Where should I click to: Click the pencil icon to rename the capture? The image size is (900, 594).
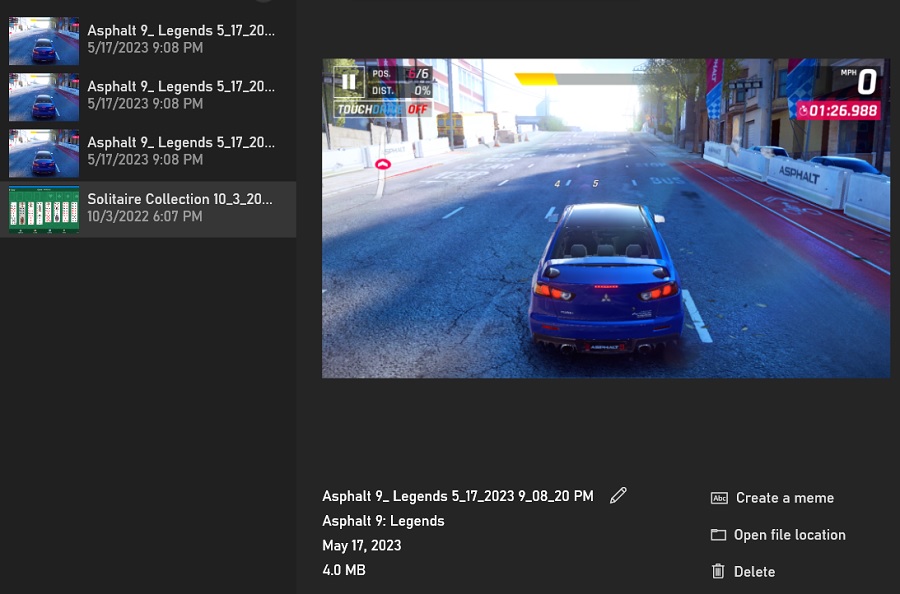coord(618,495)
